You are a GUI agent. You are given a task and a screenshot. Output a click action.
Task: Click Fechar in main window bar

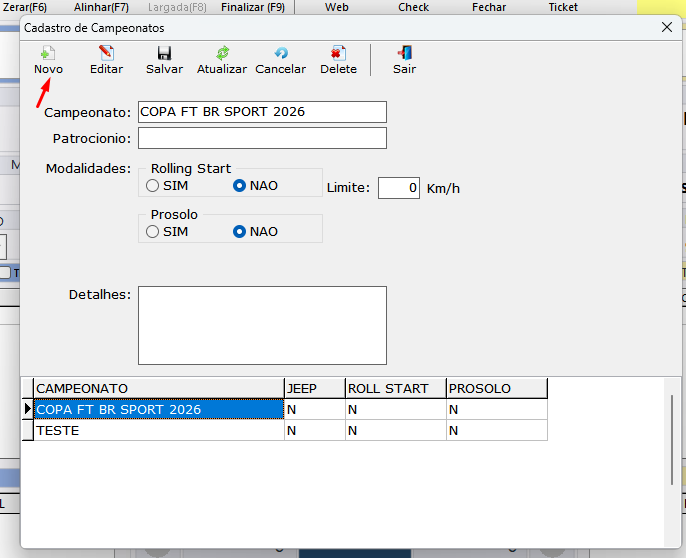(x=489, y=7)
